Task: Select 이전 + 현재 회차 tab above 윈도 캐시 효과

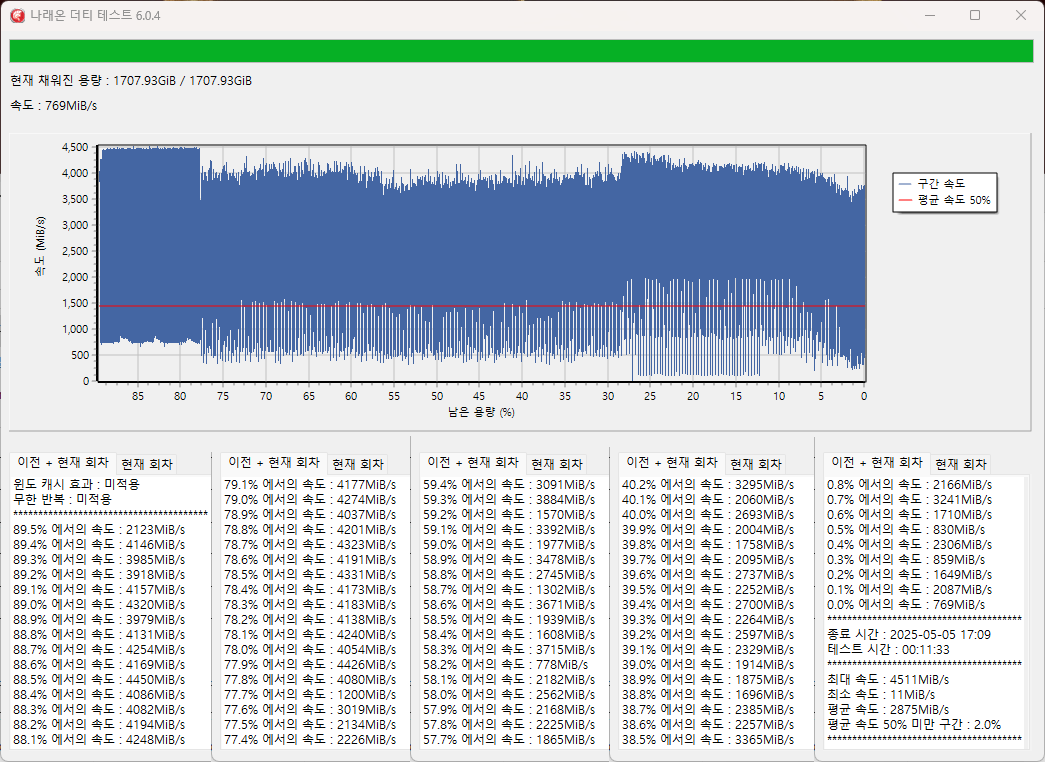Action: (x=63, y=463)
